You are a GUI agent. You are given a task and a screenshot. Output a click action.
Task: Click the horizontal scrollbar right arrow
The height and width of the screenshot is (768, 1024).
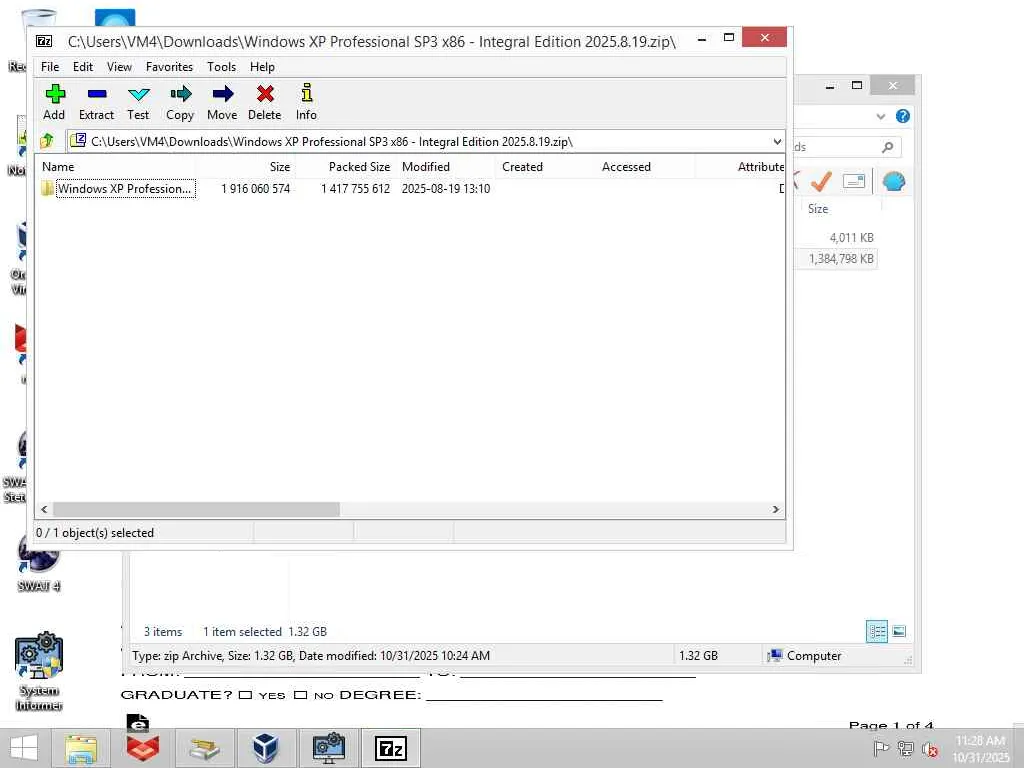[776, 509]
